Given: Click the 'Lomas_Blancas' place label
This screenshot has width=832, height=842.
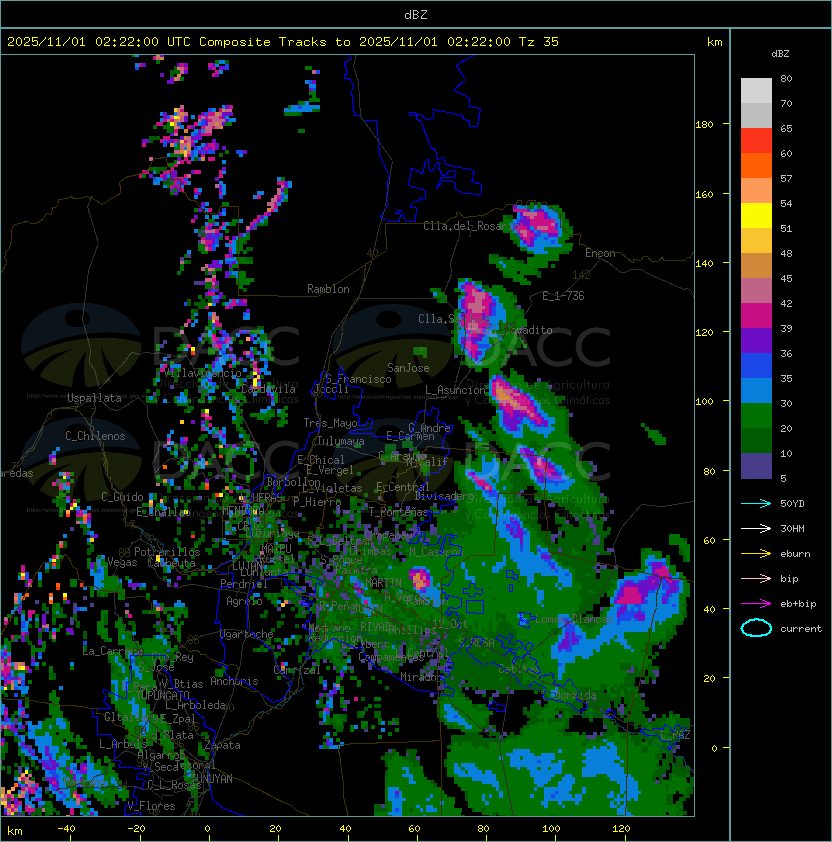Looking at the screenshot, I should pyautogui.click(x=574, y=619).
